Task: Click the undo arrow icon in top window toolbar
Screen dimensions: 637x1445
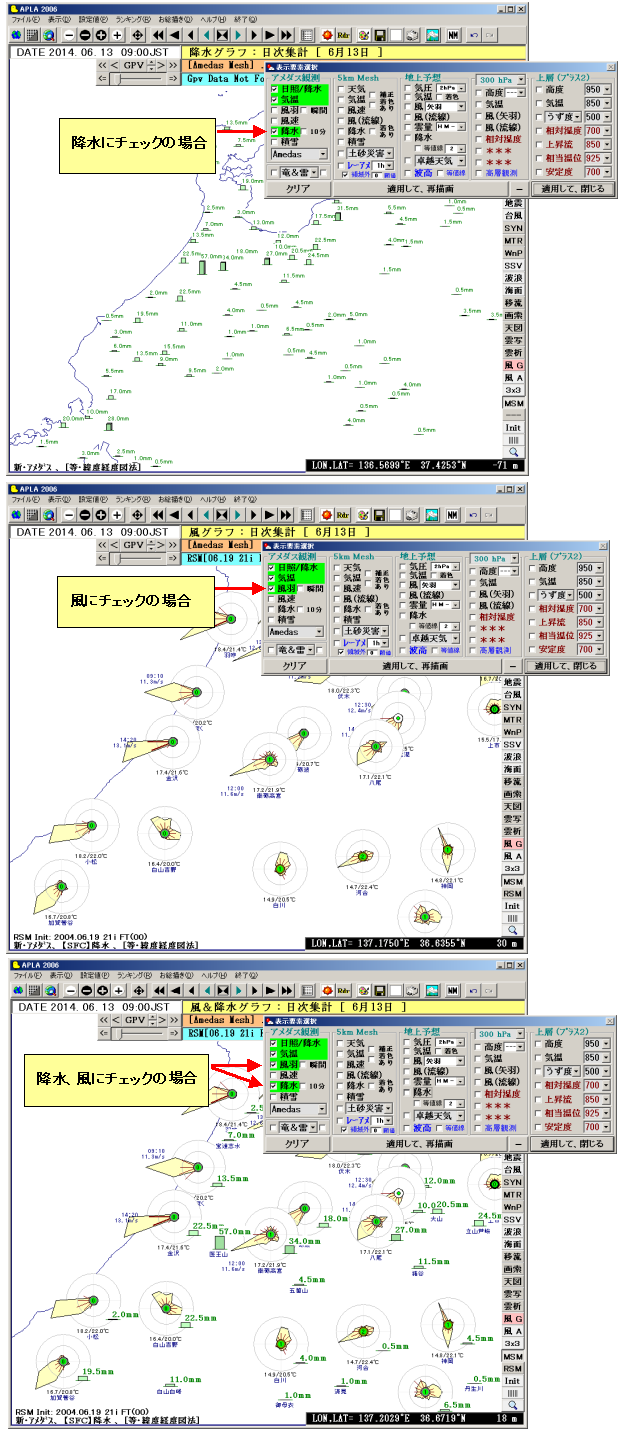Action: point(474,36)
